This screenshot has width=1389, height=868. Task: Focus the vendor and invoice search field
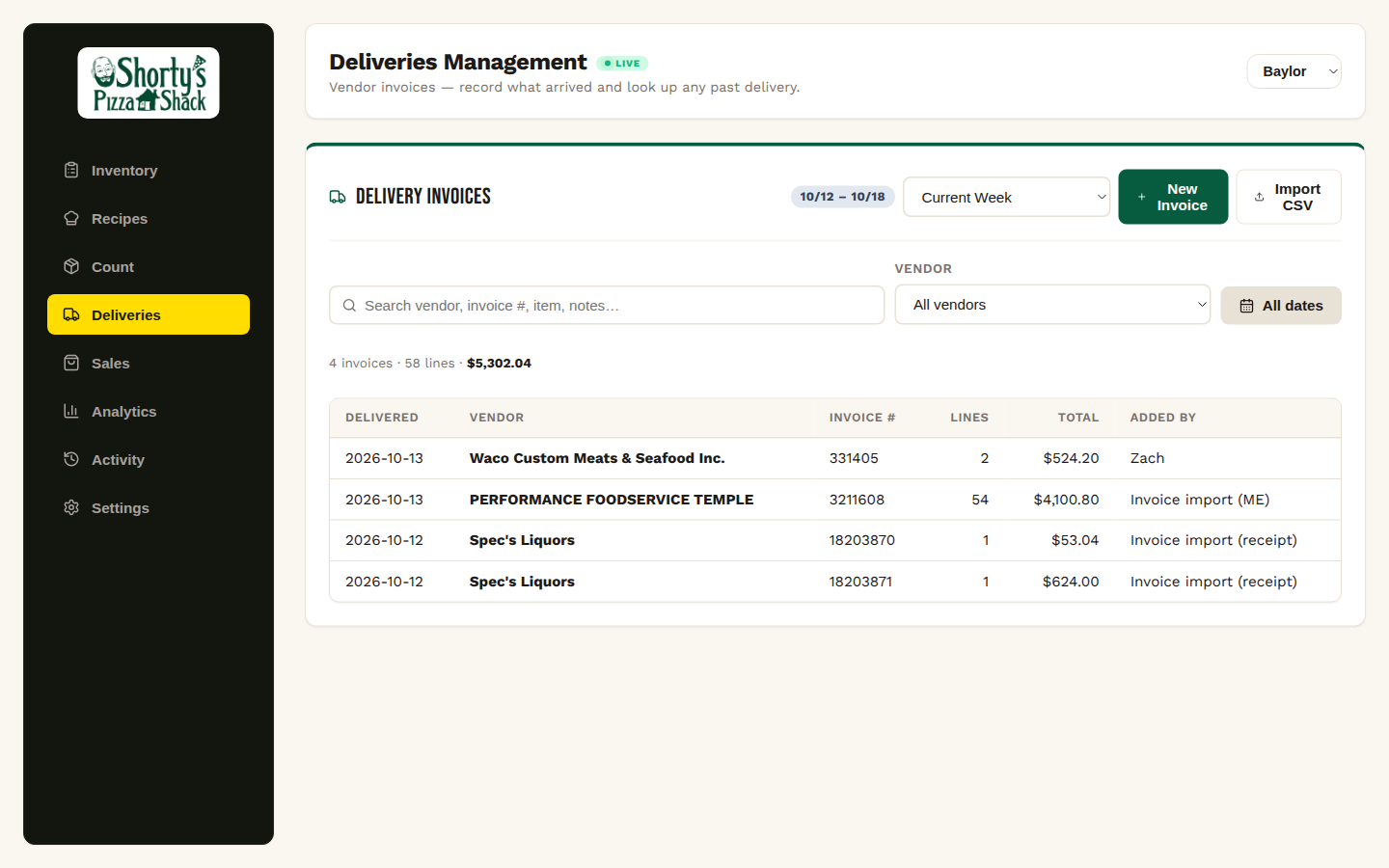click(607, 305)
